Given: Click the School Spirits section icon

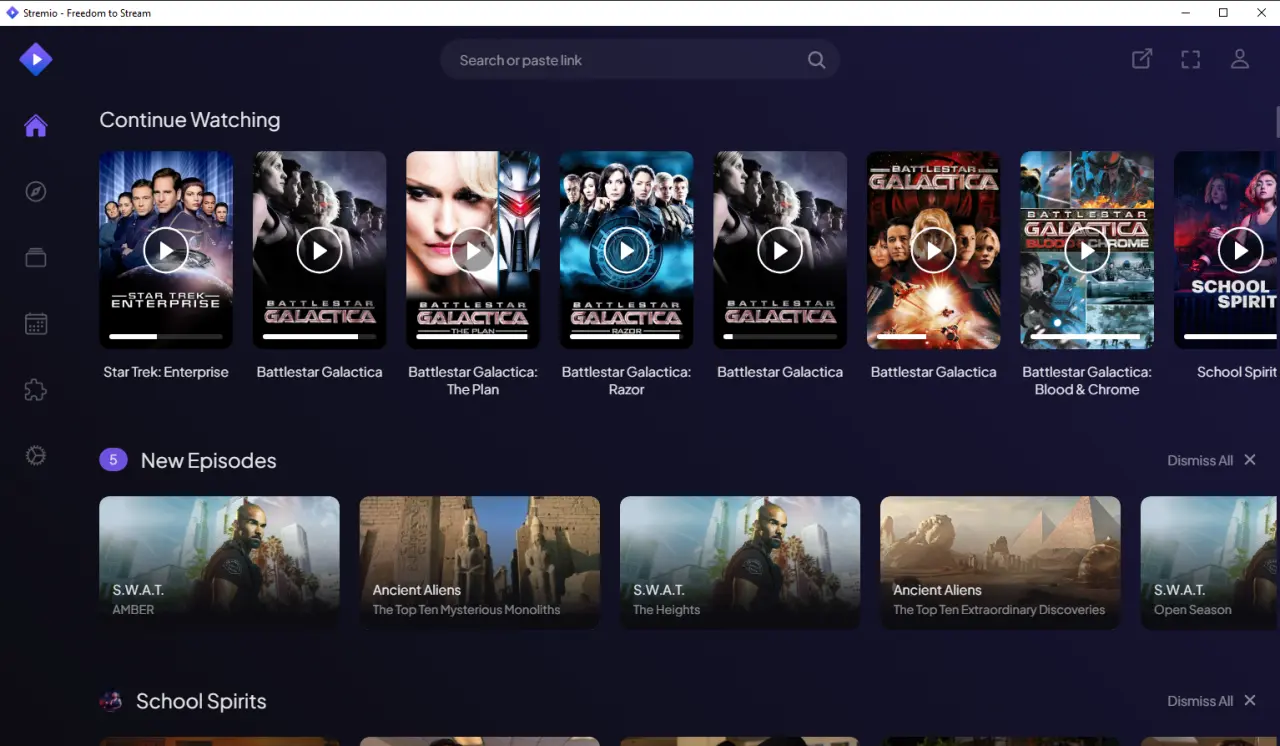Looking at the screenshot, I should (x=111, y=701).
